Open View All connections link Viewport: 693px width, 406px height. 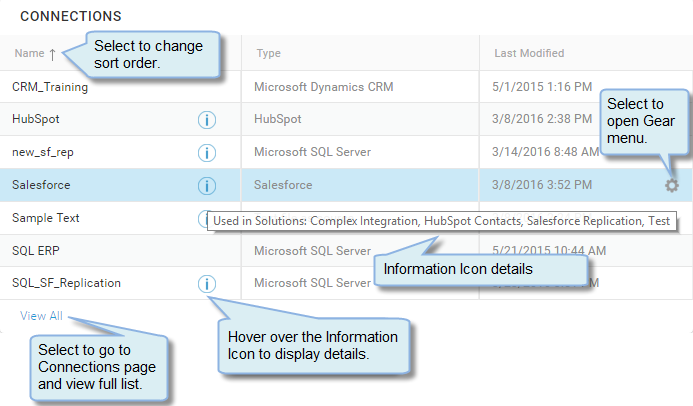[42, 316]
